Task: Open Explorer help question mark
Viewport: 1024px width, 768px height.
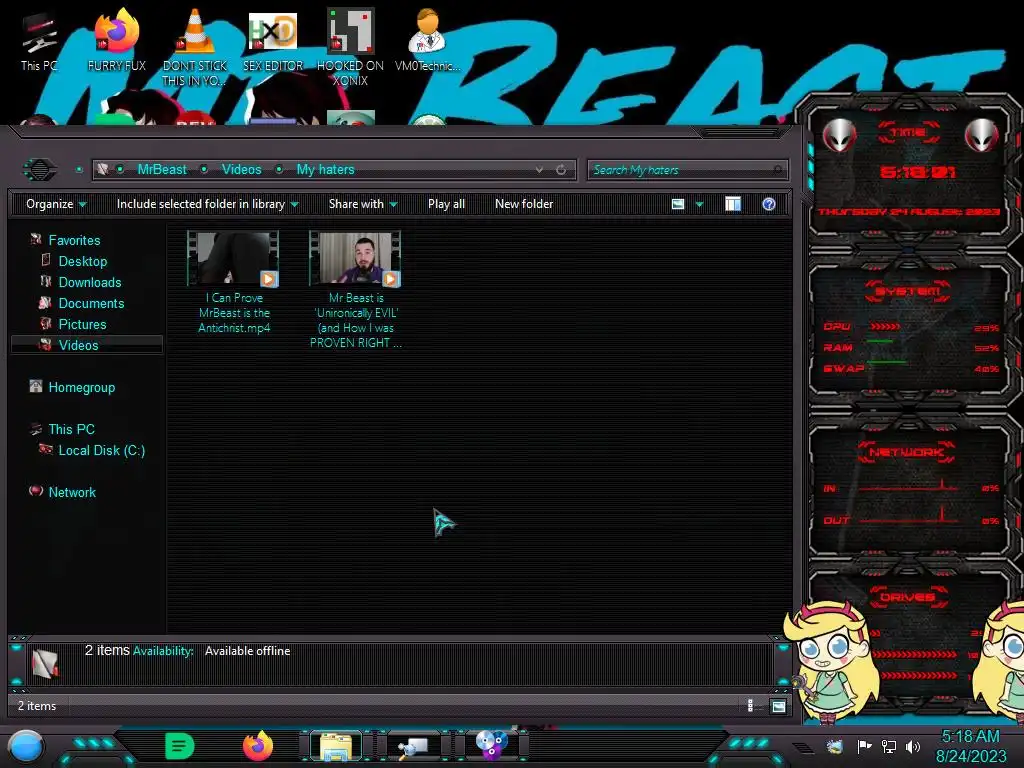Action: (769, 204)
